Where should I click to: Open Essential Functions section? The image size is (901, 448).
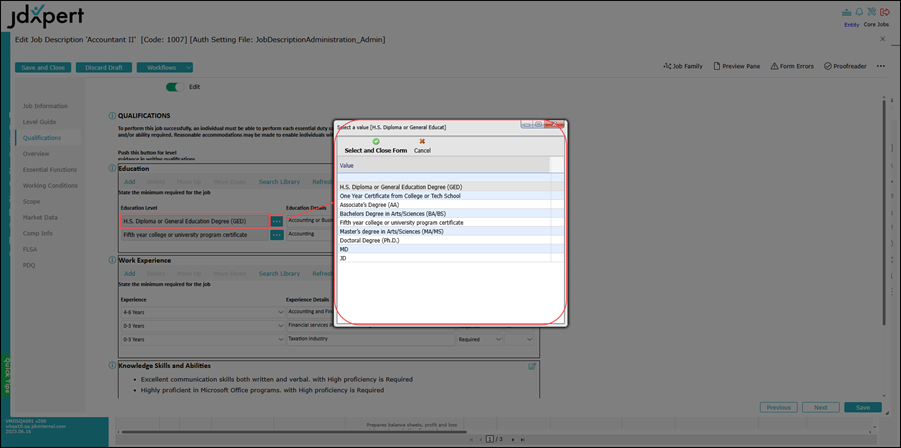[50, 170]
